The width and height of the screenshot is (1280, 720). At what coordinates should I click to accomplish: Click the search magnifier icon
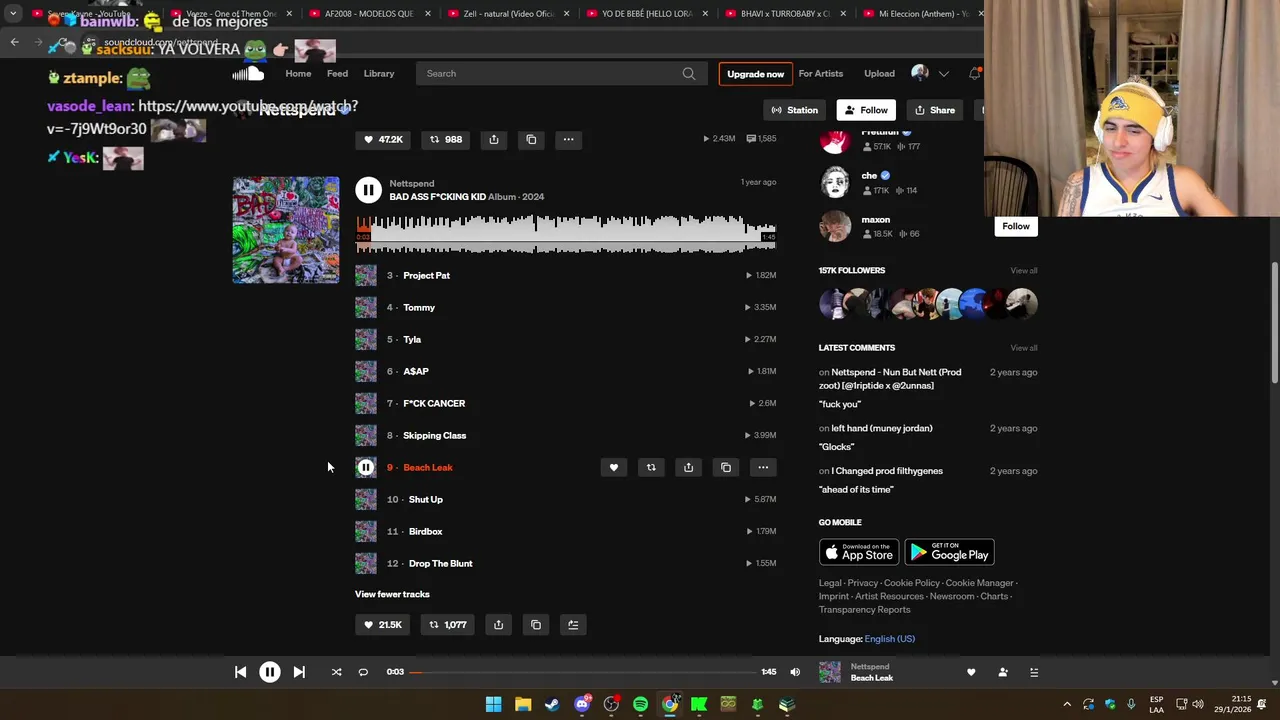[x=689, y=73]
